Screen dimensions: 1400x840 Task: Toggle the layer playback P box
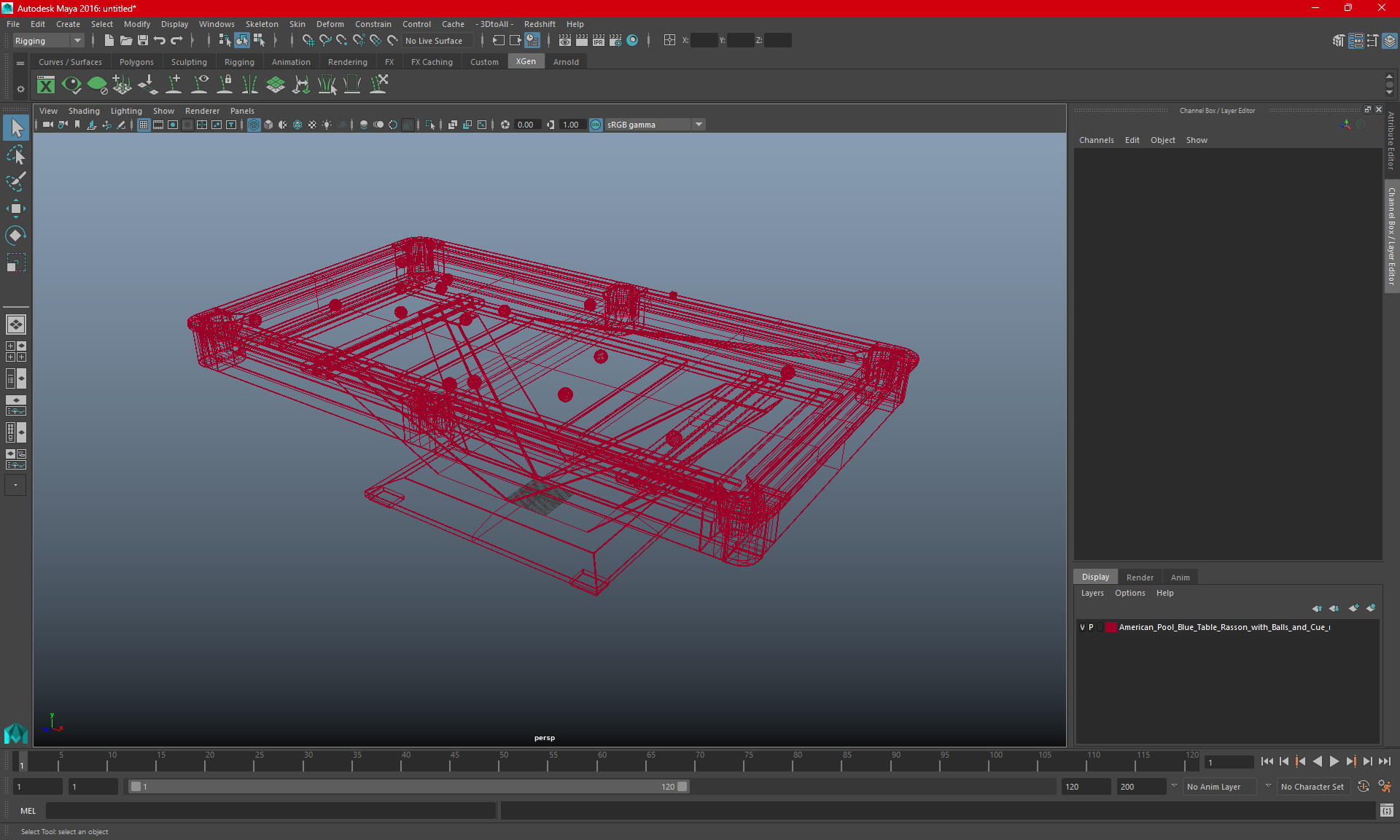click(x=1092, y=627)
